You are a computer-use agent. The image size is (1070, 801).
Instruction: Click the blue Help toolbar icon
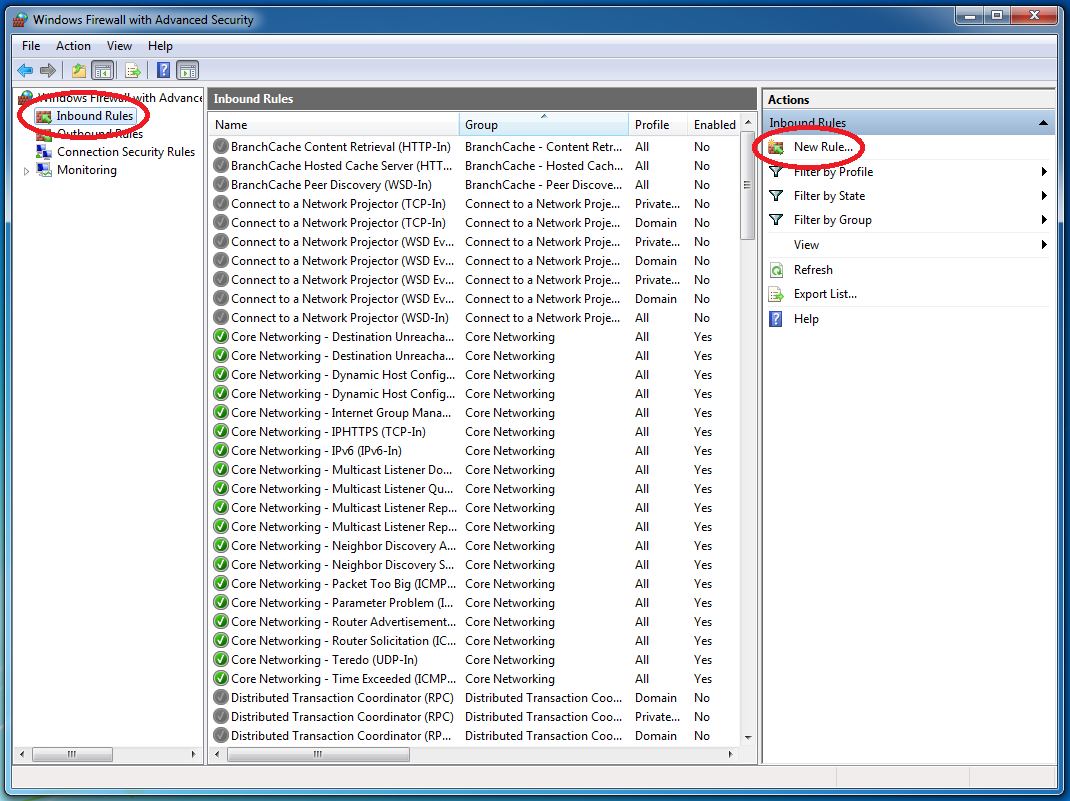[164, 70]
